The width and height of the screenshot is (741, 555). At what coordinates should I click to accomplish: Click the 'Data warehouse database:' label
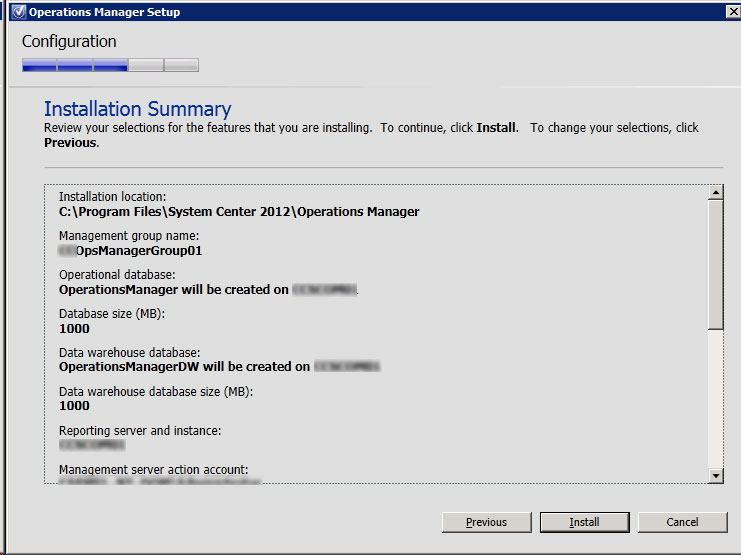point(129,353)
